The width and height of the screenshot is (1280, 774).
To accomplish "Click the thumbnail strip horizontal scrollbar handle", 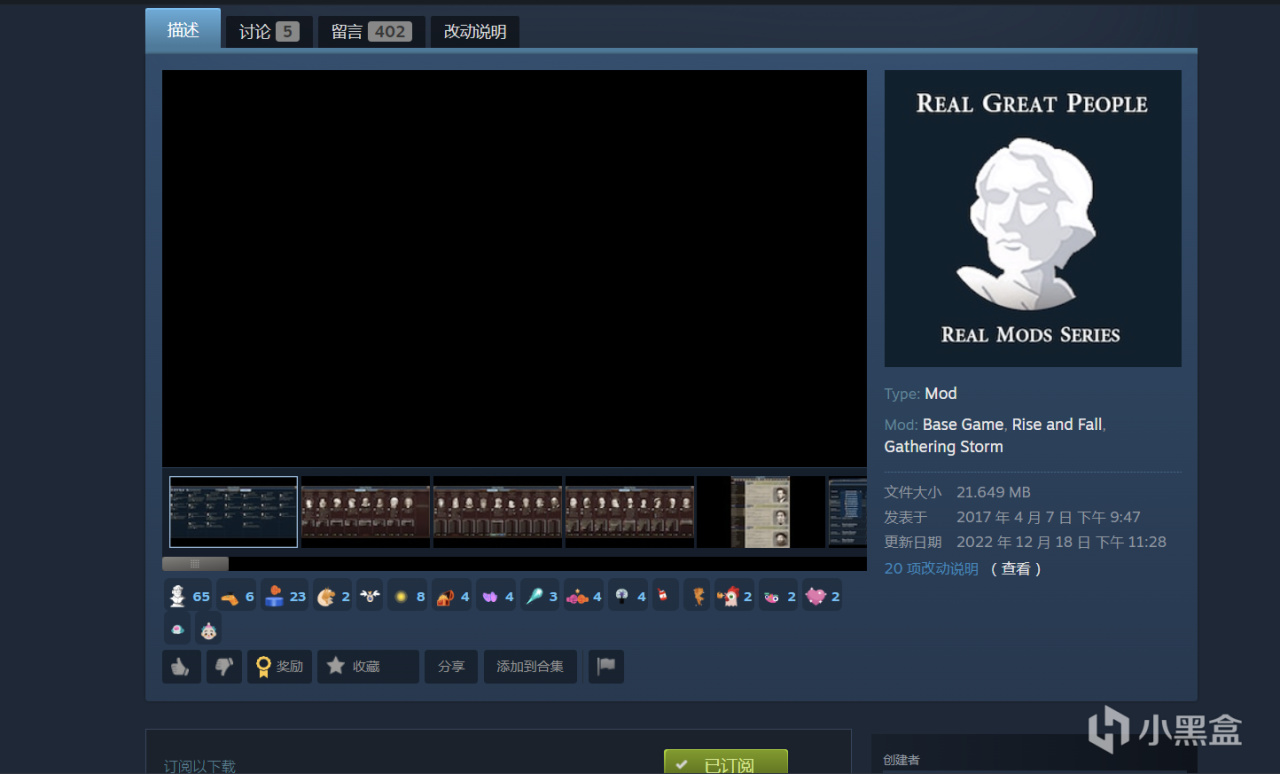I will (x=195, y=564).
